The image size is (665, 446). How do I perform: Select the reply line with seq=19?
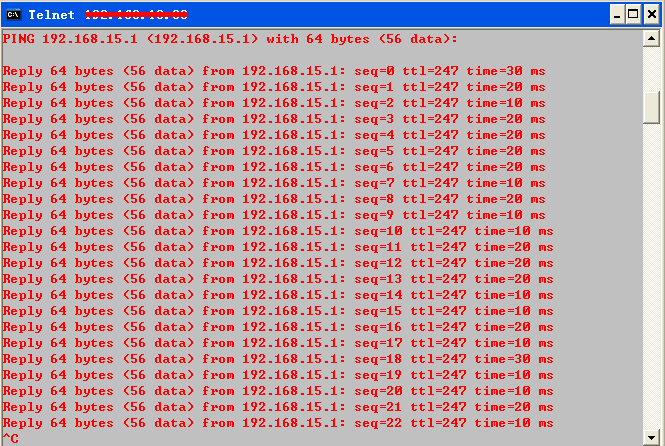tap(278, 375)
